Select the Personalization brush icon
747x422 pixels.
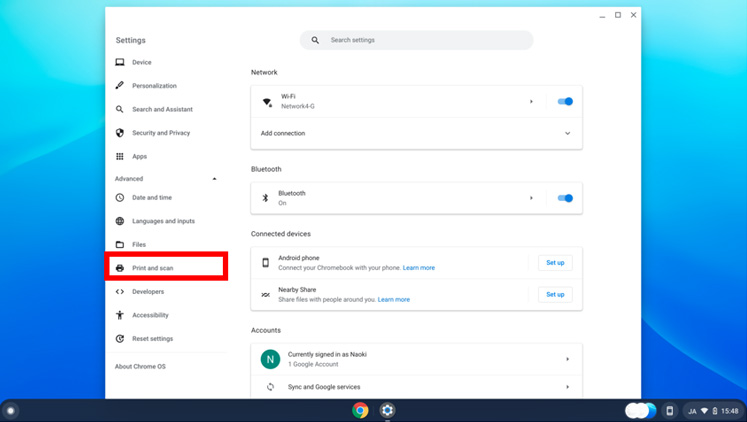tap(120, 86)
